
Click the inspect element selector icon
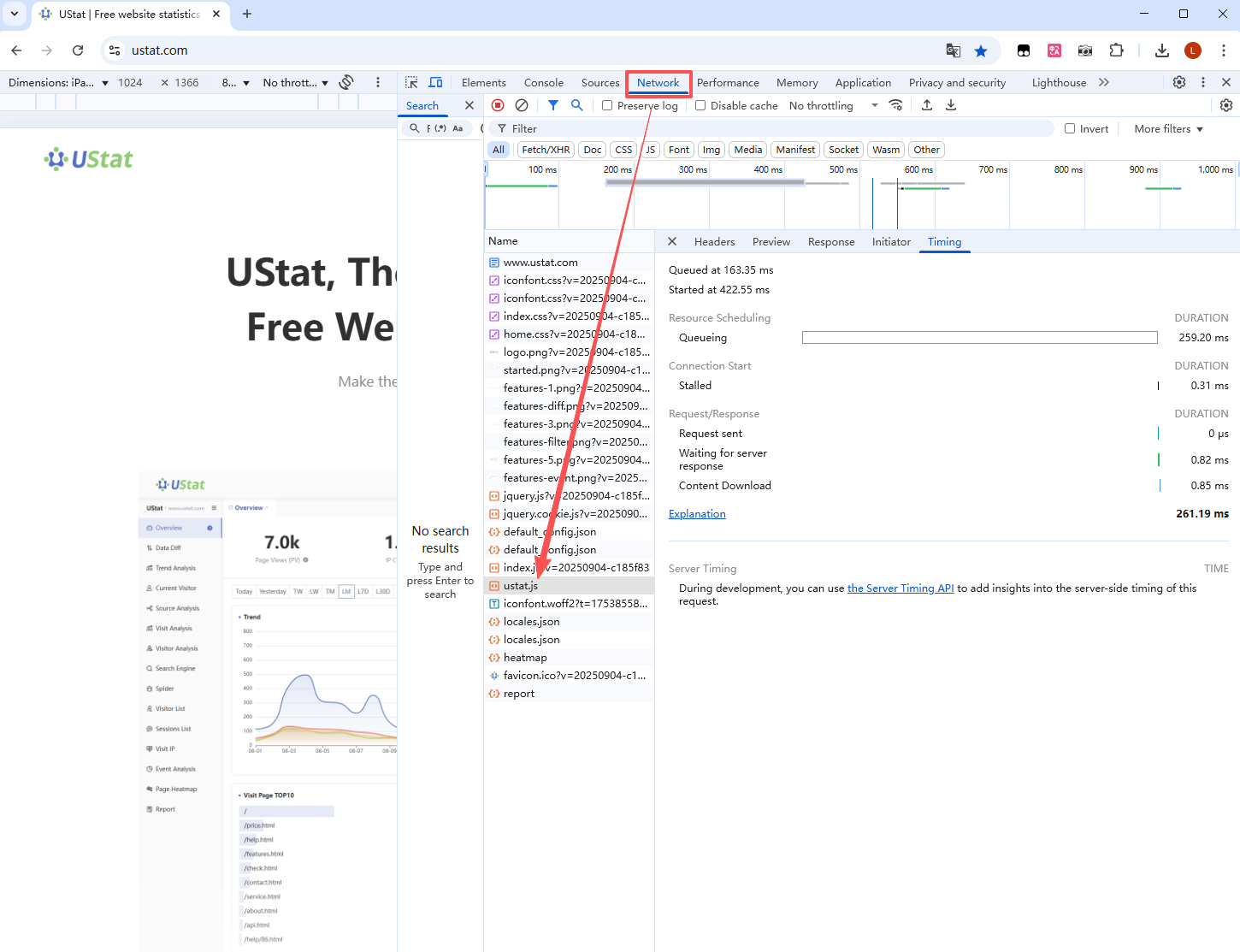coord(411,82)
